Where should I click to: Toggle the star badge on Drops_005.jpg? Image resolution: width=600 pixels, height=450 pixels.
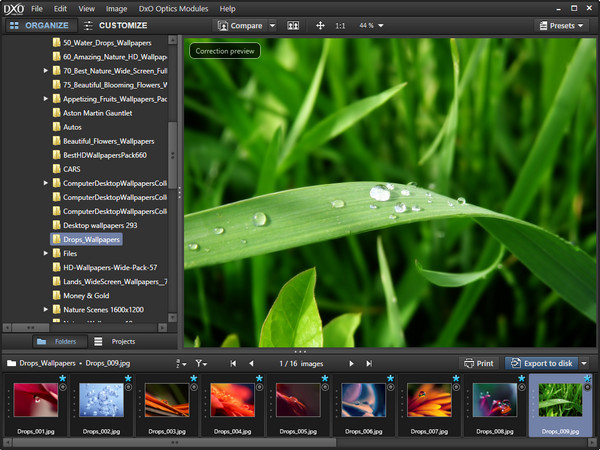[325, 379]
